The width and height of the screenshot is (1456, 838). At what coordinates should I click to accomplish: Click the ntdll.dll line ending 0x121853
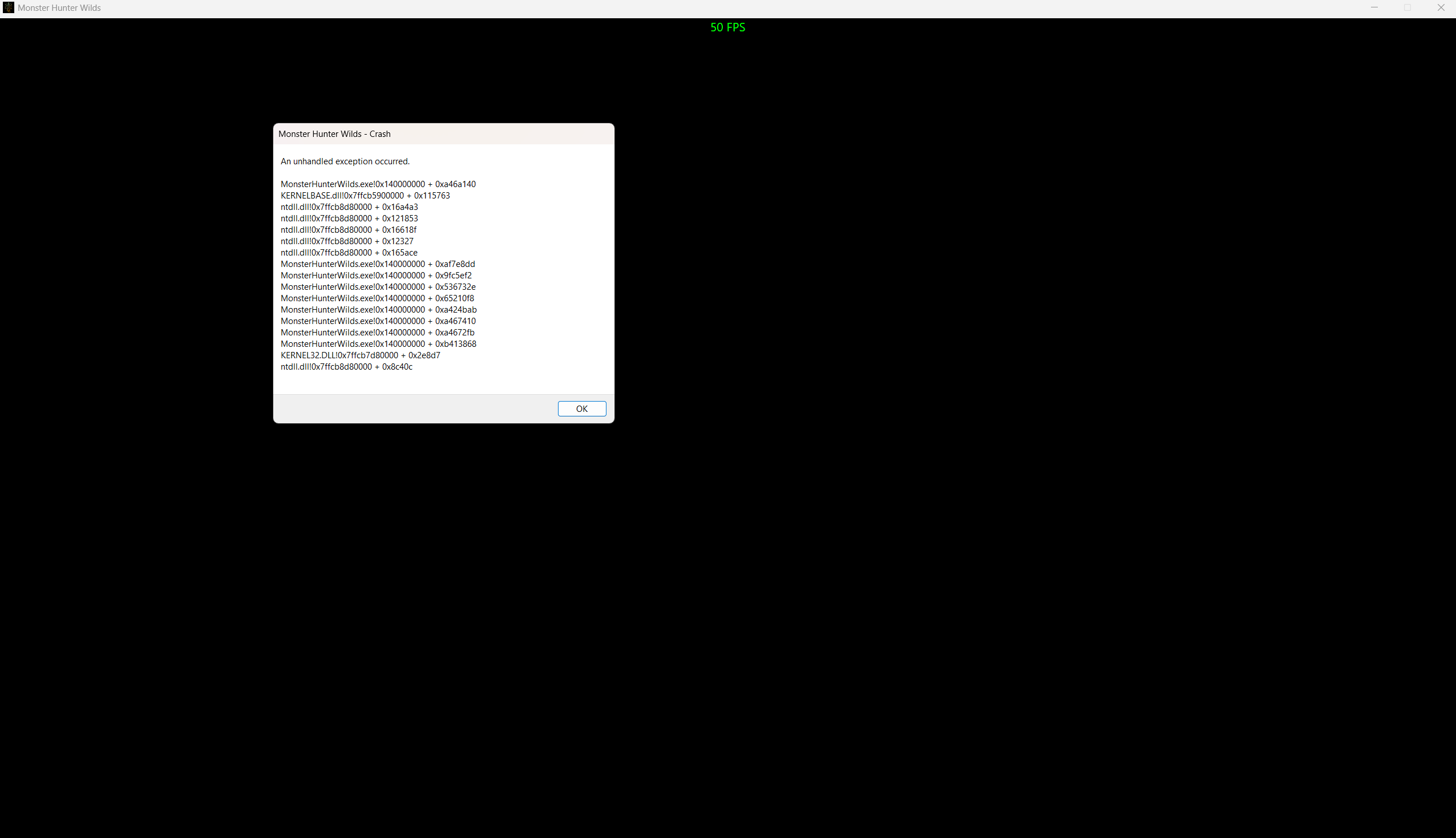coord(349,218)
